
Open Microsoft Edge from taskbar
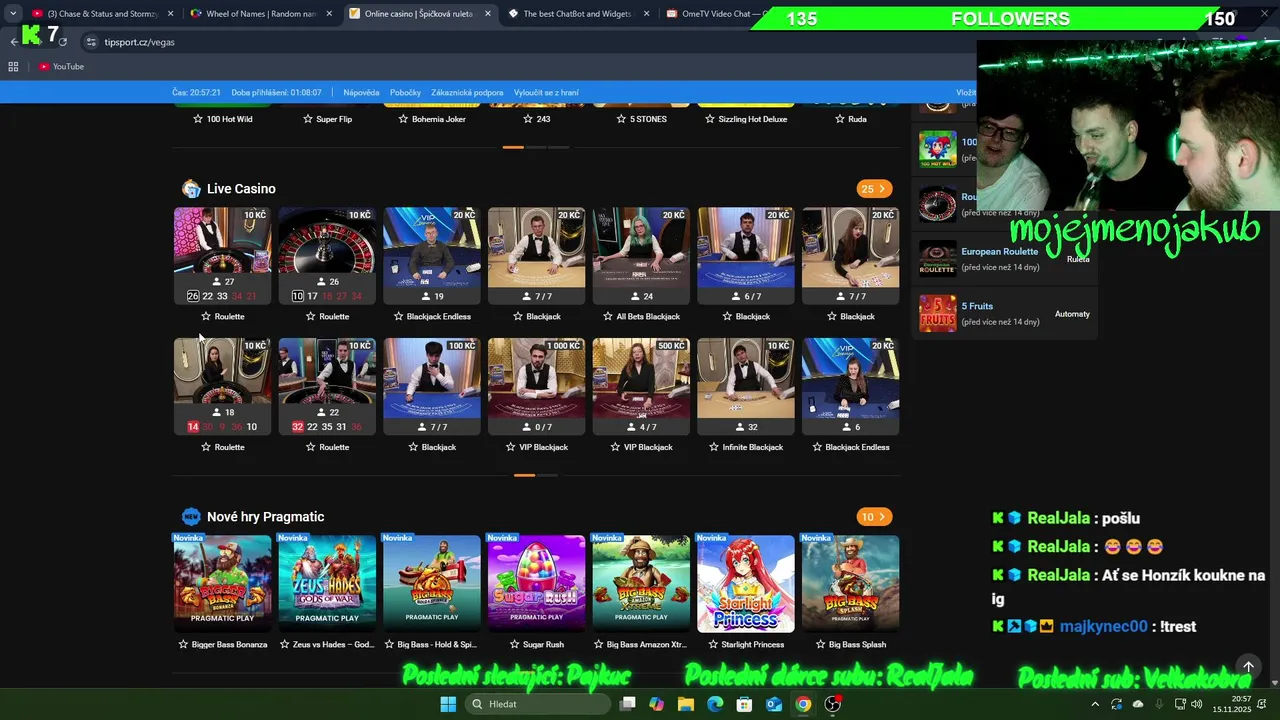(x=715, y=704)
